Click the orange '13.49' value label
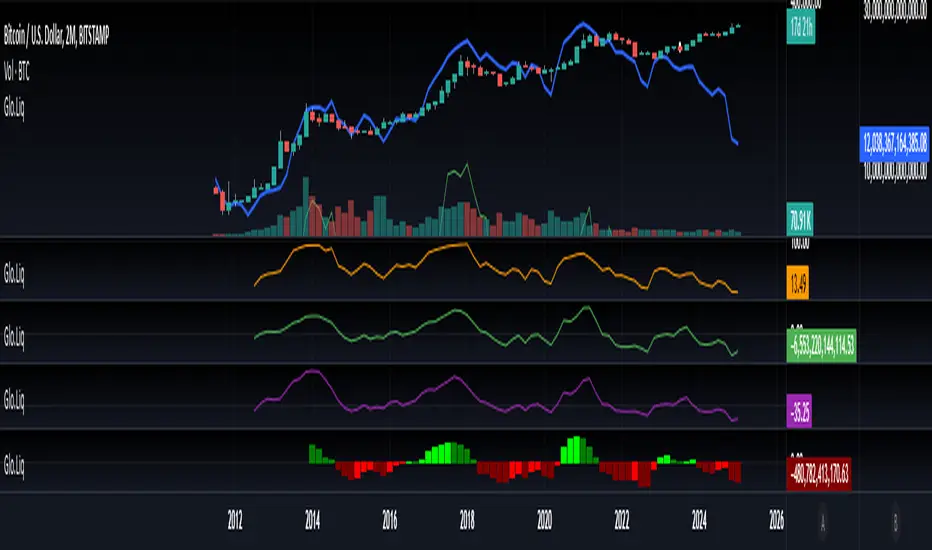 (798, 284)
